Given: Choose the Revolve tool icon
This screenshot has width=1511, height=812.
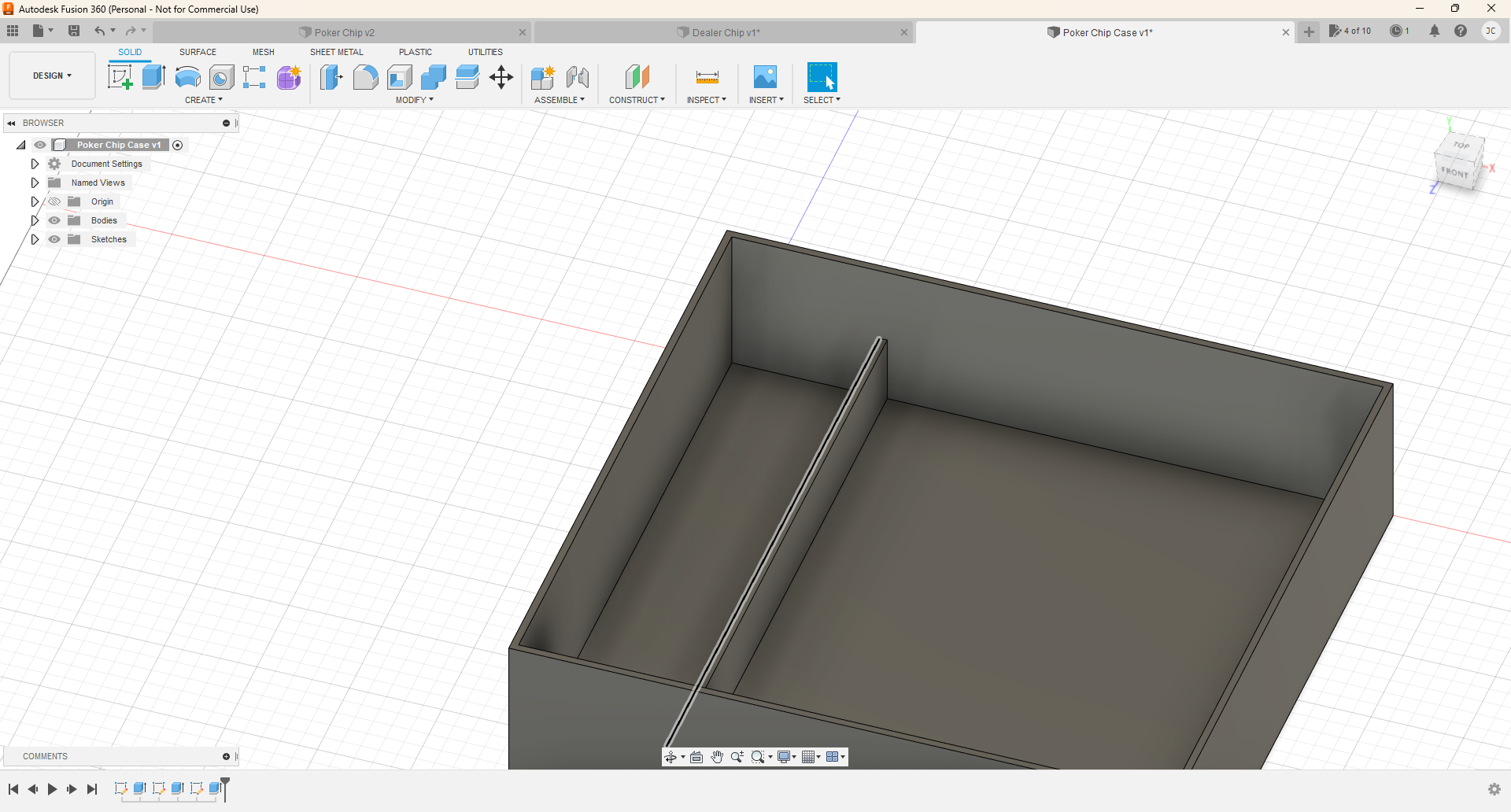Looking at the screenshot, I should [187, 77].
